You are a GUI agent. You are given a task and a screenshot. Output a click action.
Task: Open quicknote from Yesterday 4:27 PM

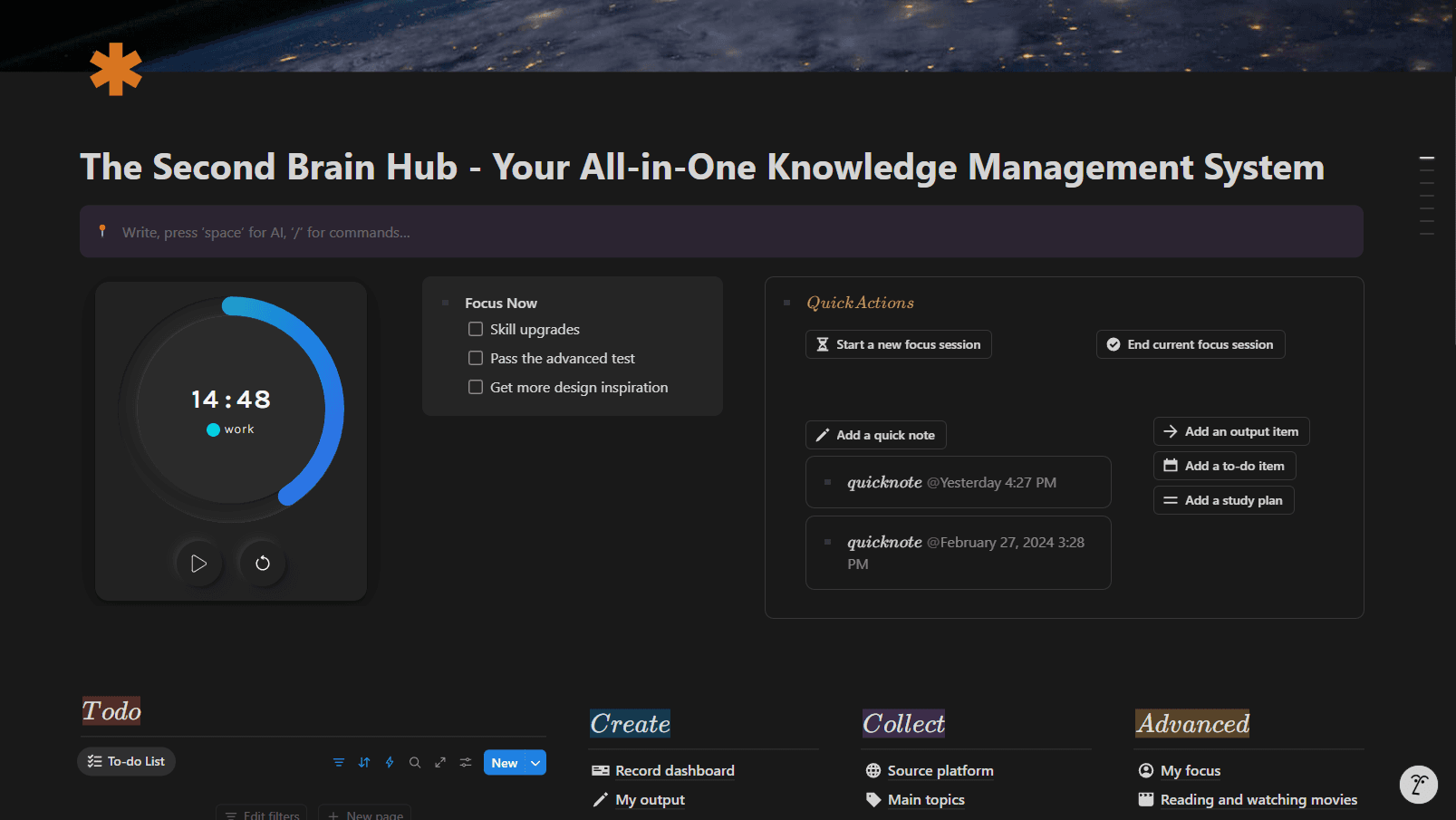tap(959, 482)
